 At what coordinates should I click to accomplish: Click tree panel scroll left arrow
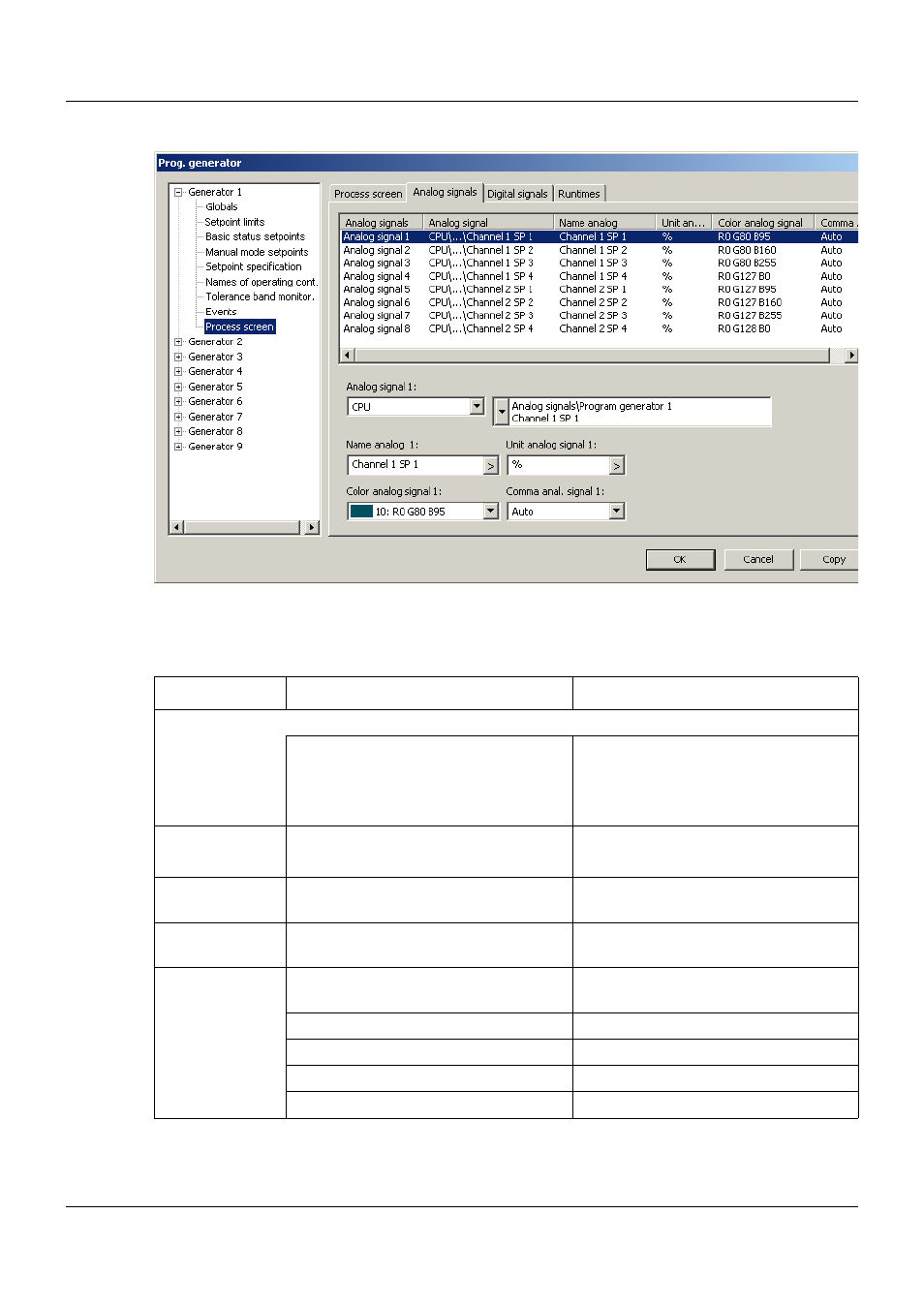click(x=176, y=527)
